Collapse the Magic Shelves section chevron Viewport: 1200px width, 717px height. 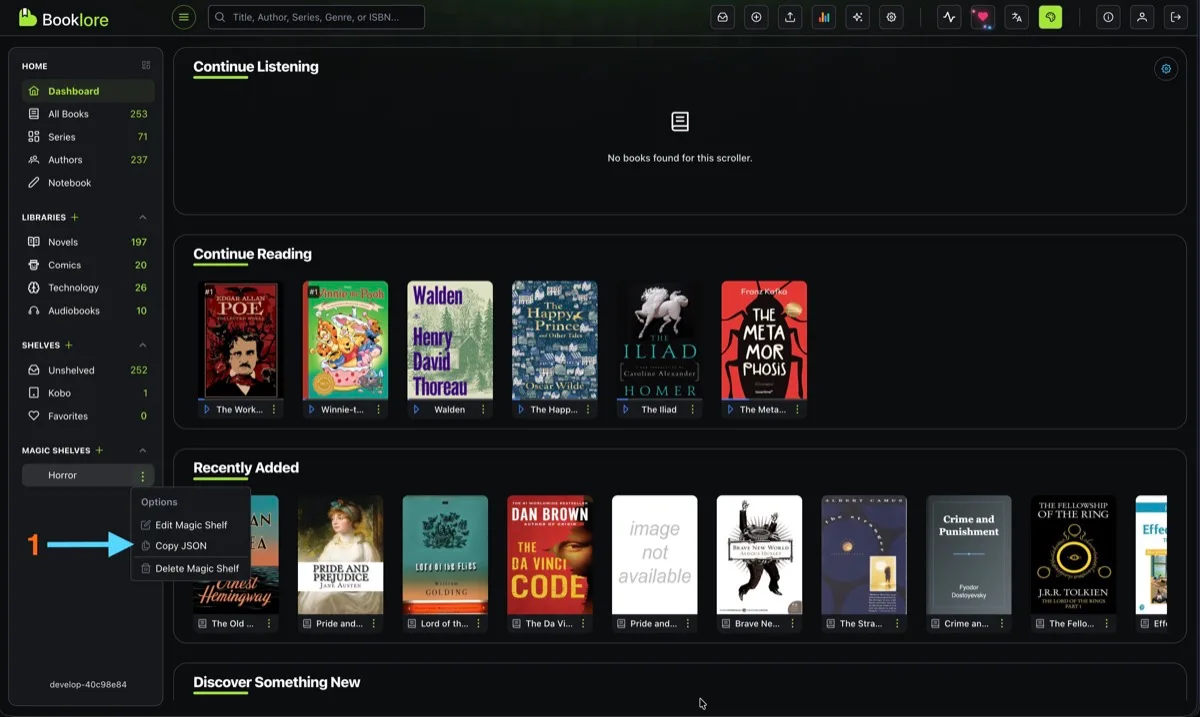click(143, 451)
